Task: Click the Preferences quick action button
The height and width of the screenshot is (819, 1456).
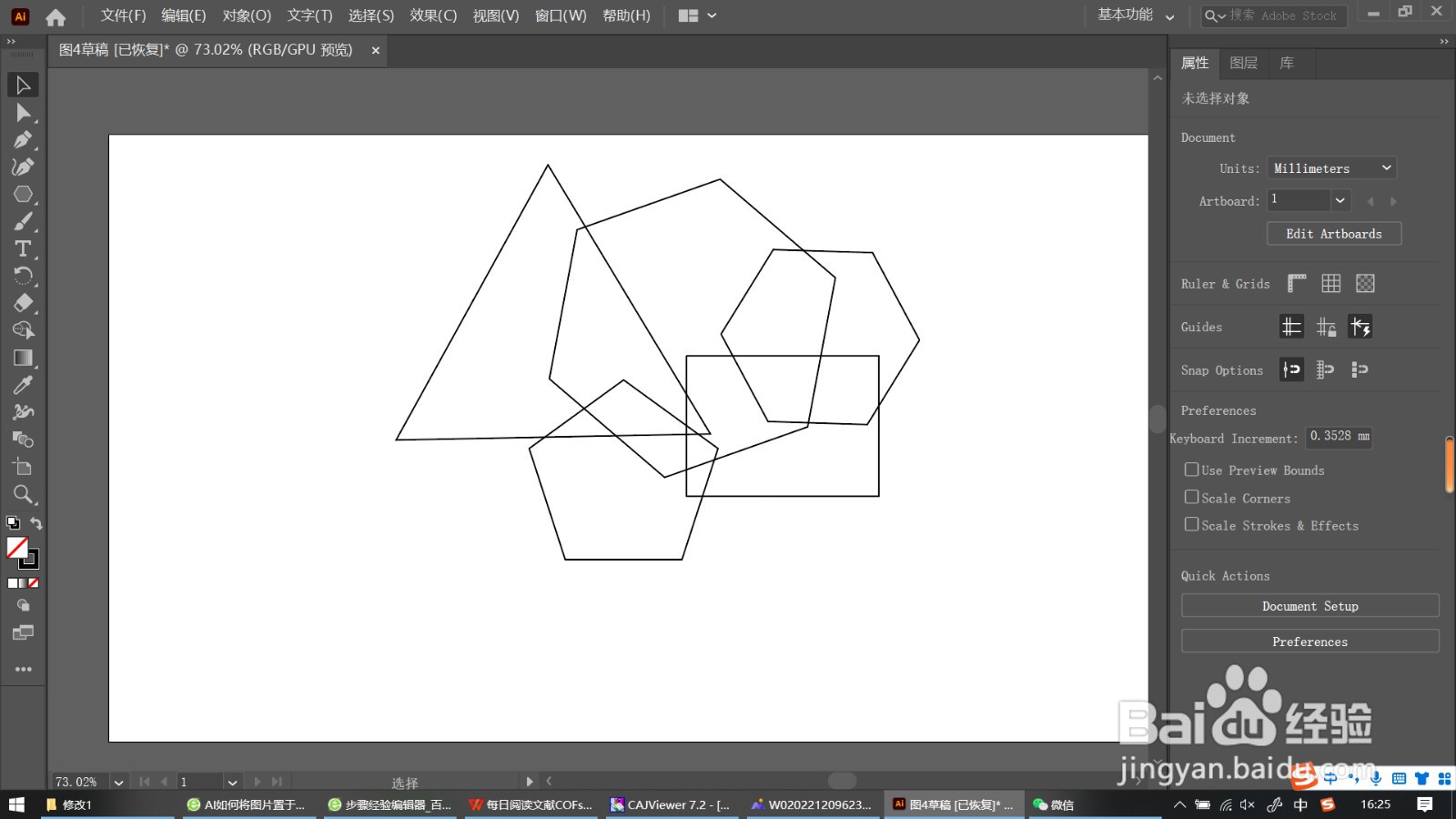Action: pos(1310,642)
